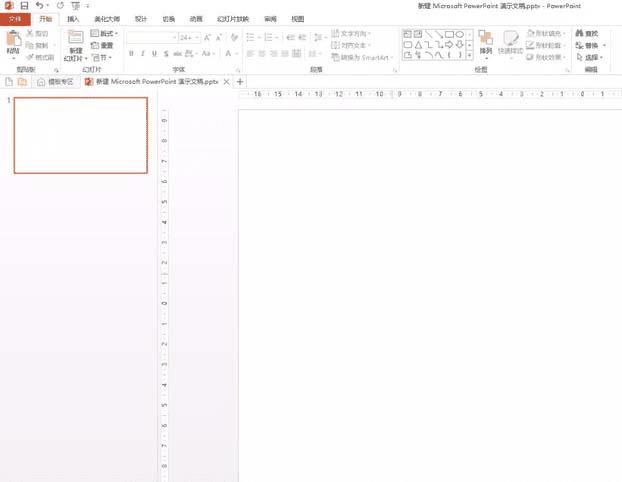The width and height of the screenshot is (622, 482).
Task: Open the font name combo box
Action: (x=152, y=38)
